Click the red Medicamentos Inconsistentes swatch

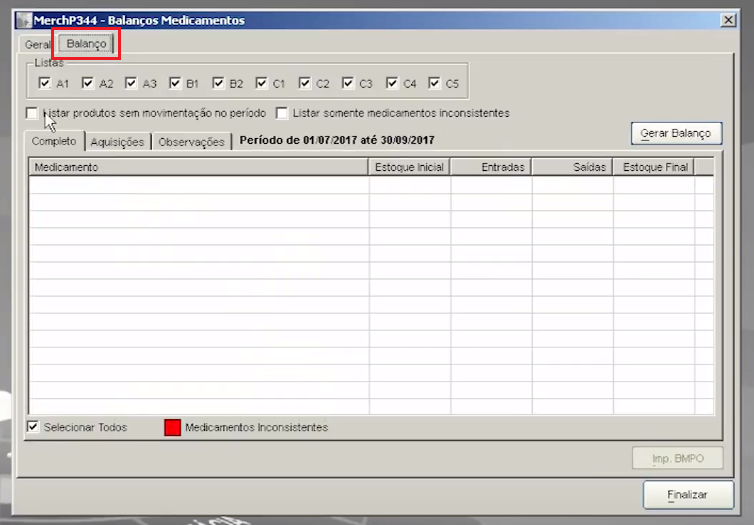(172, 427)
